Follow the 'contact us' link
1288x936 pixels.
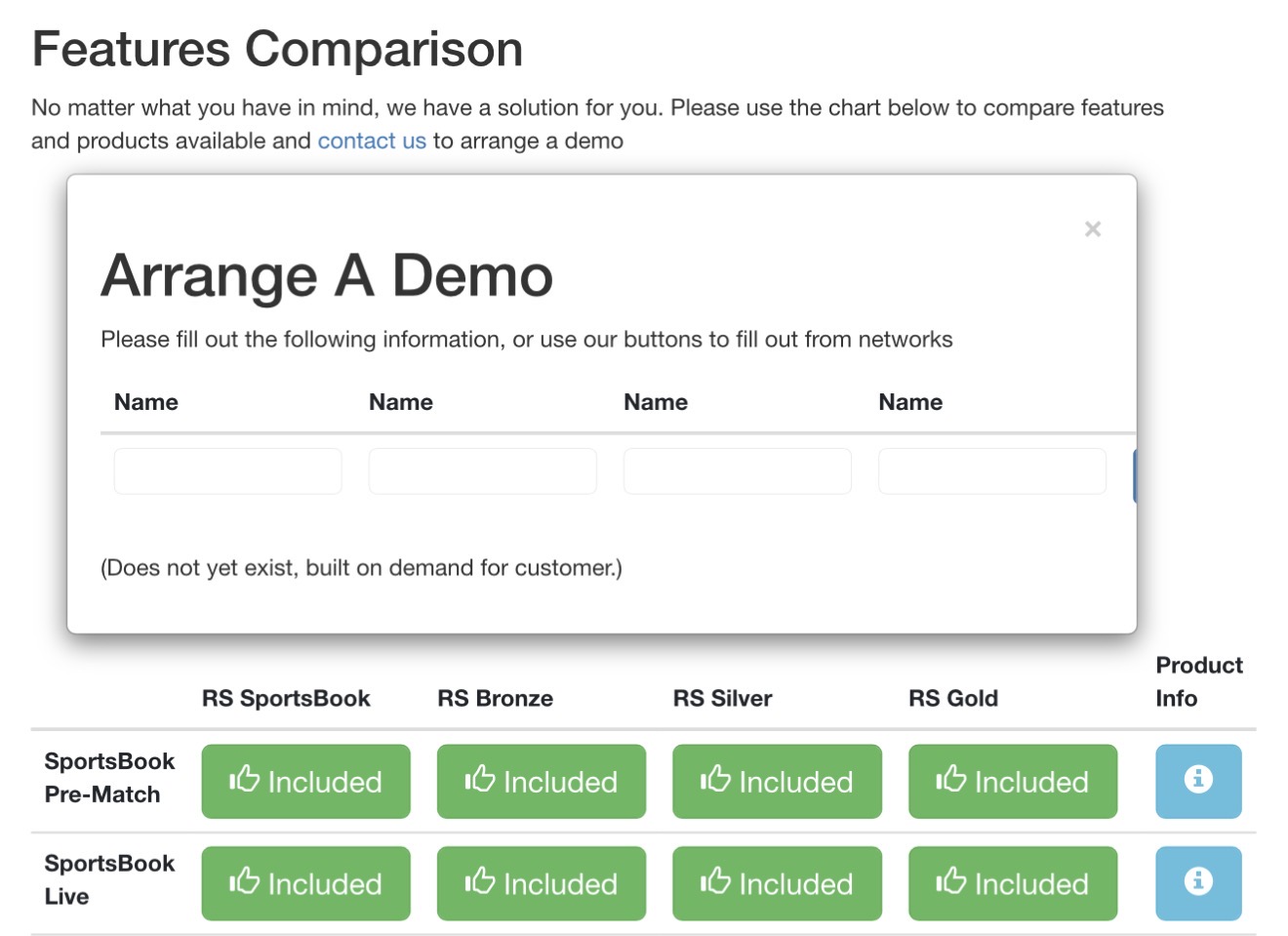pyautogui.click(x=372, y=142)
